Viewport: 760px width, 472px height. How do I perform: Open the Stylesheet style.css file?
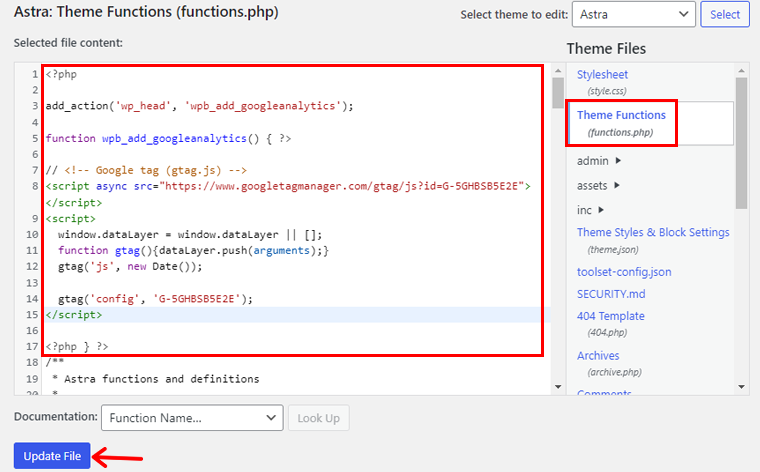point(602,75)
